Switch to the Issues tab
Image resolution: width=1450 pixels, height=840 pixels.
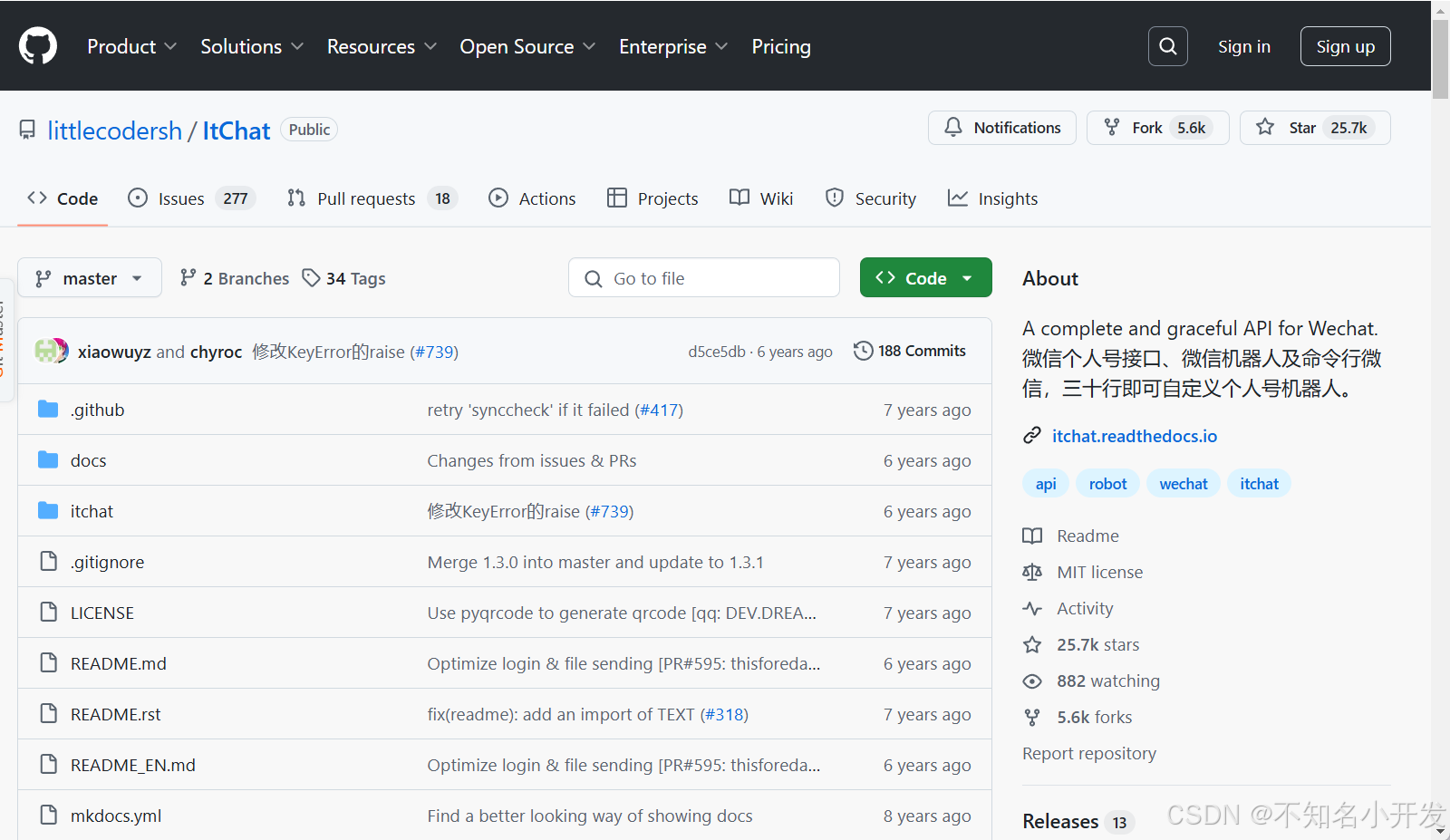[x=191, y=198]
